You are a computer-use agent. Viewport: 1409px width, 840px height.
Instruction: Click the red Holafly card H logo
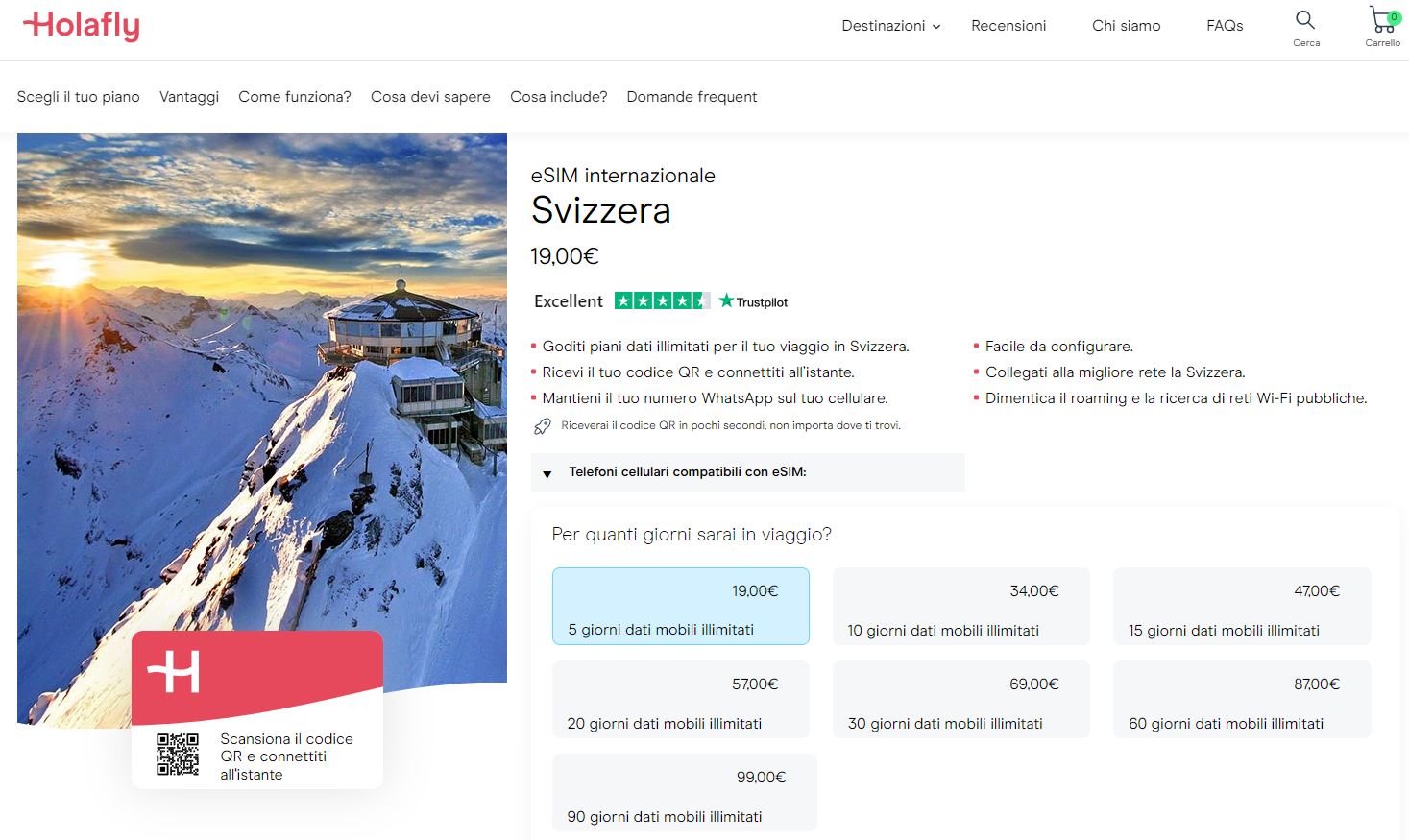pyautogui.click(x=174, y=671)
